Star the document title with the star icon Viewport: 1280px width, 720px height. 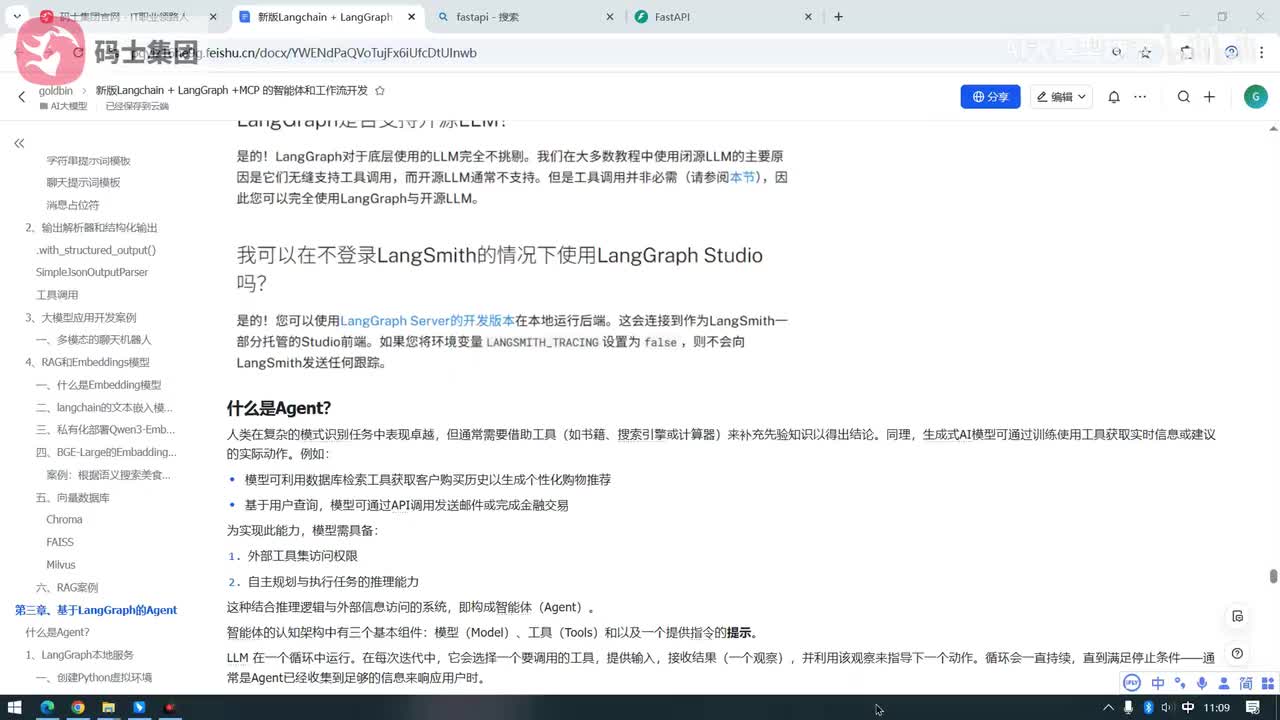379,91
